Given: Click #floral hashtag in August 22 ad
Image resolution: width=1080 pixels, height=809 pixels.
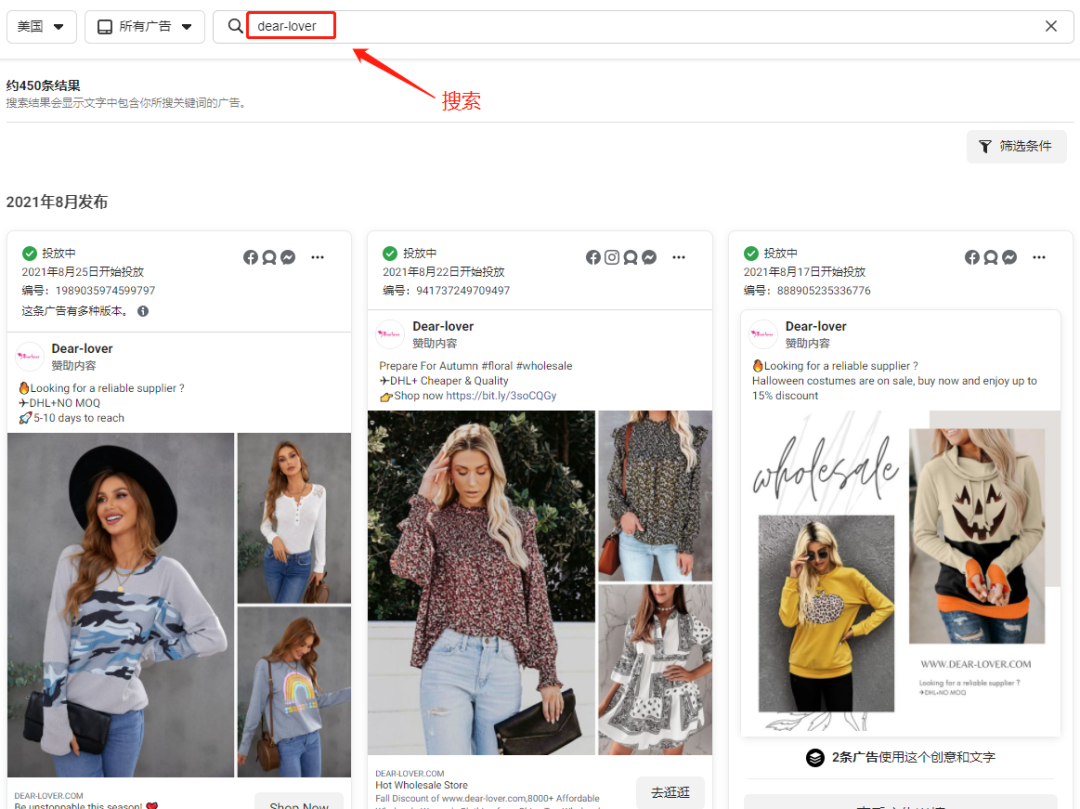Looking at the screenshot, I should click(497, 366).
